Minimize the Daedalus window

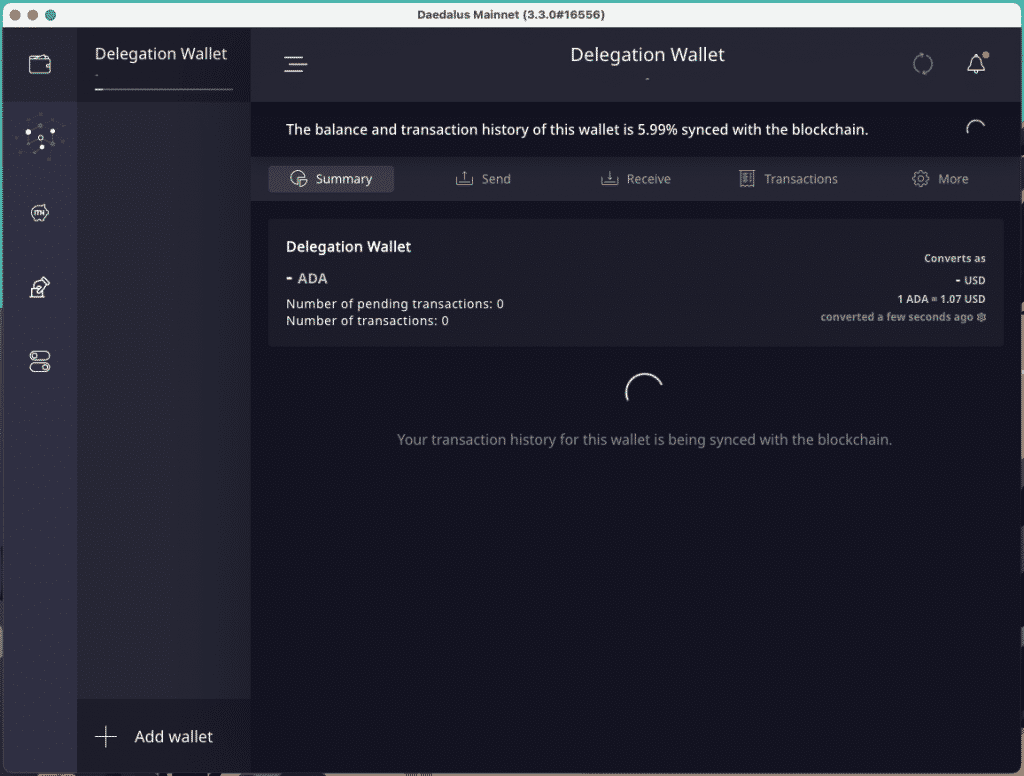coord(33,14)
